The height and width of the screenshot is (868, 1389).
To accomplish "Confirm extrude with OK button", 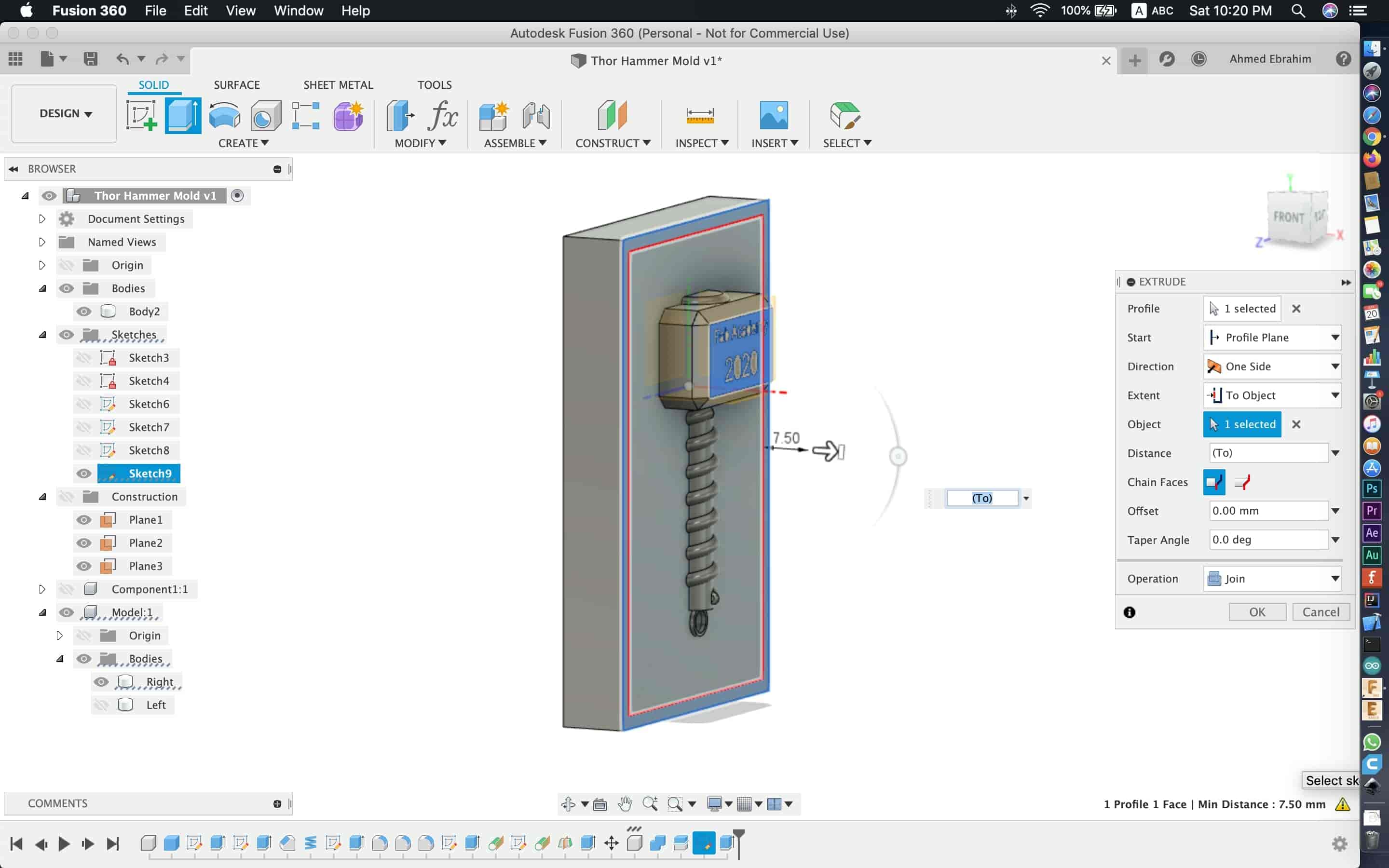I will click(1257, 612).
